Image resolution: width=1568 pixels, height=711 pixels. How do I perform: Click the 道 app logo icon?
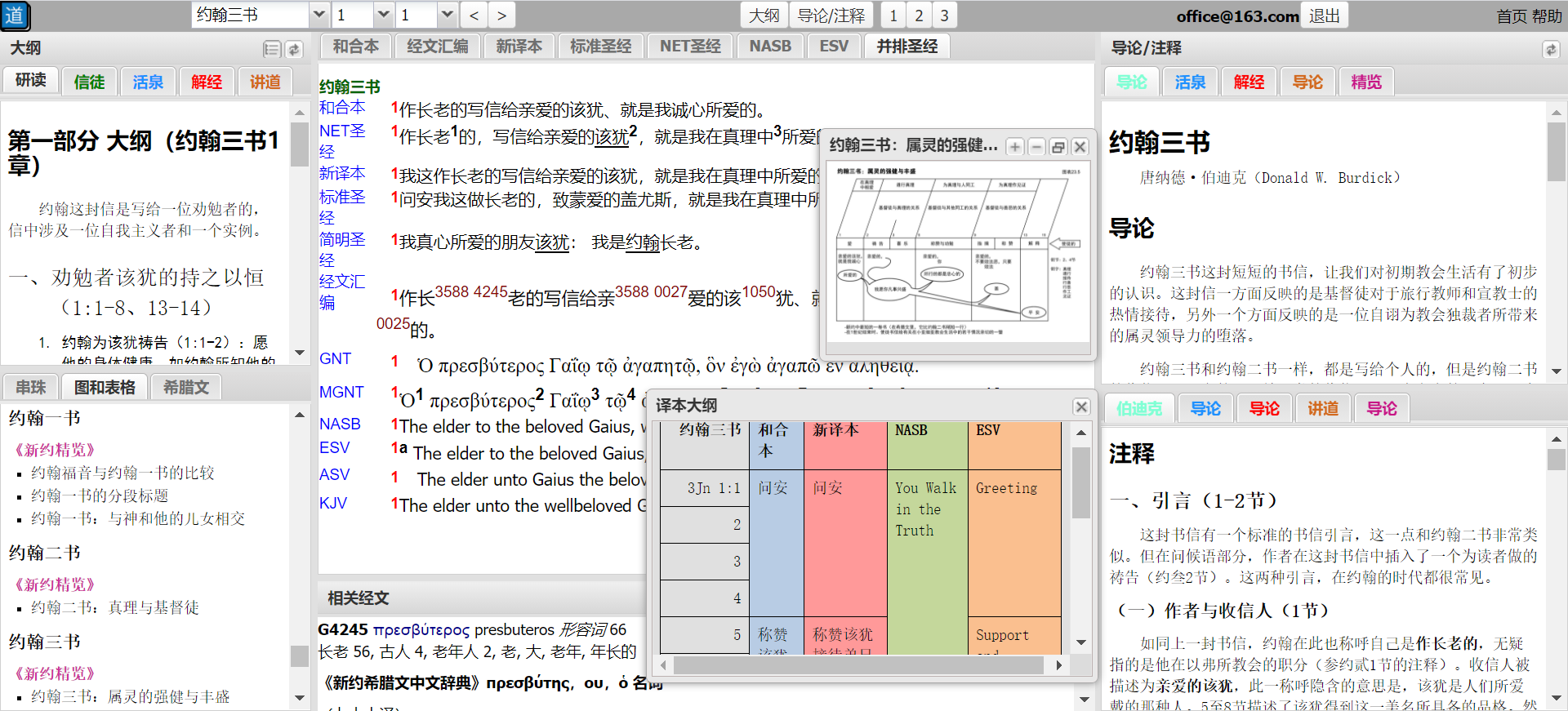(16, 16)
